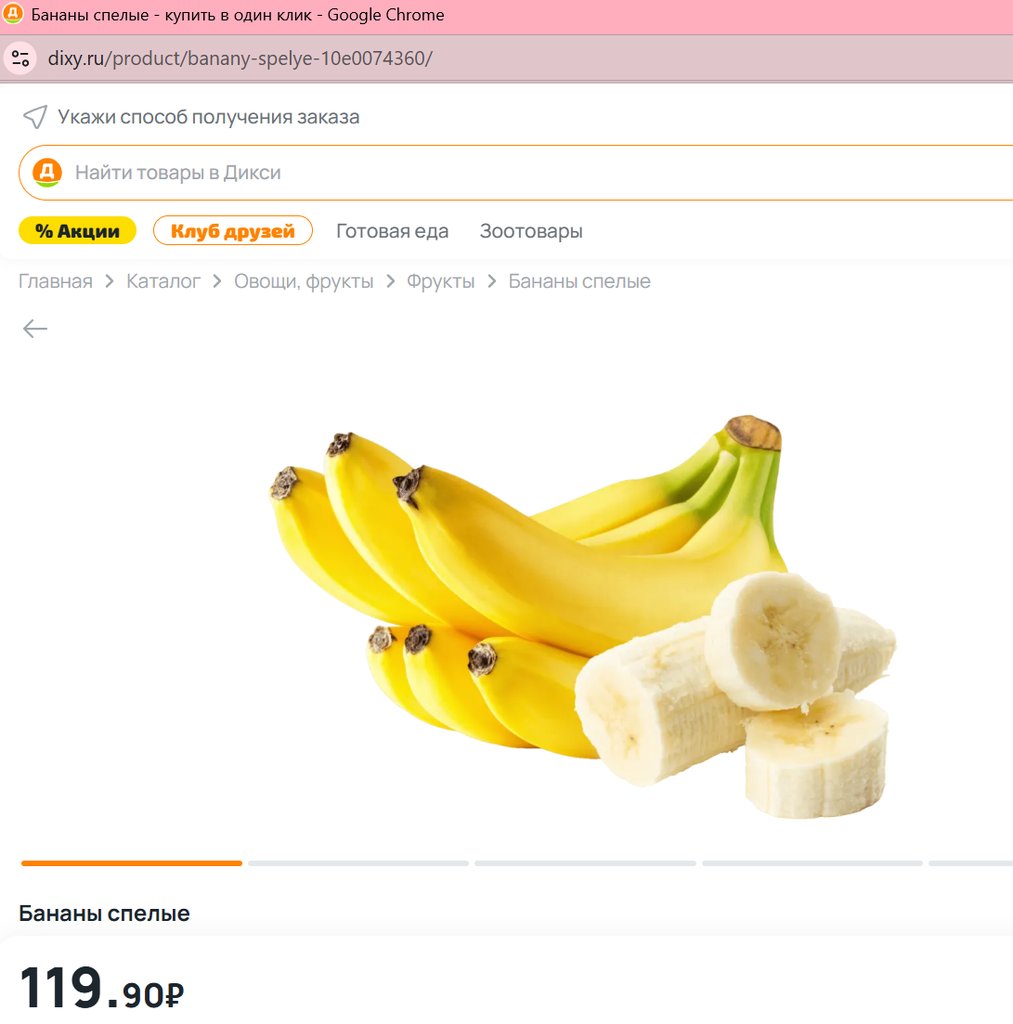
Task: Click the bananas product photo
Action: [580, 610]
